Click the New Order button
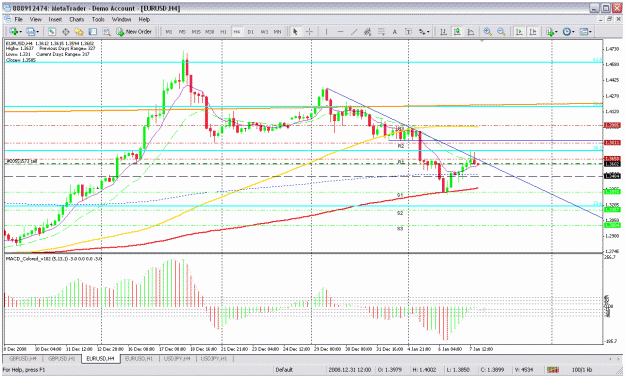Screen dimensions: 625x376 [x=134, y=31]
